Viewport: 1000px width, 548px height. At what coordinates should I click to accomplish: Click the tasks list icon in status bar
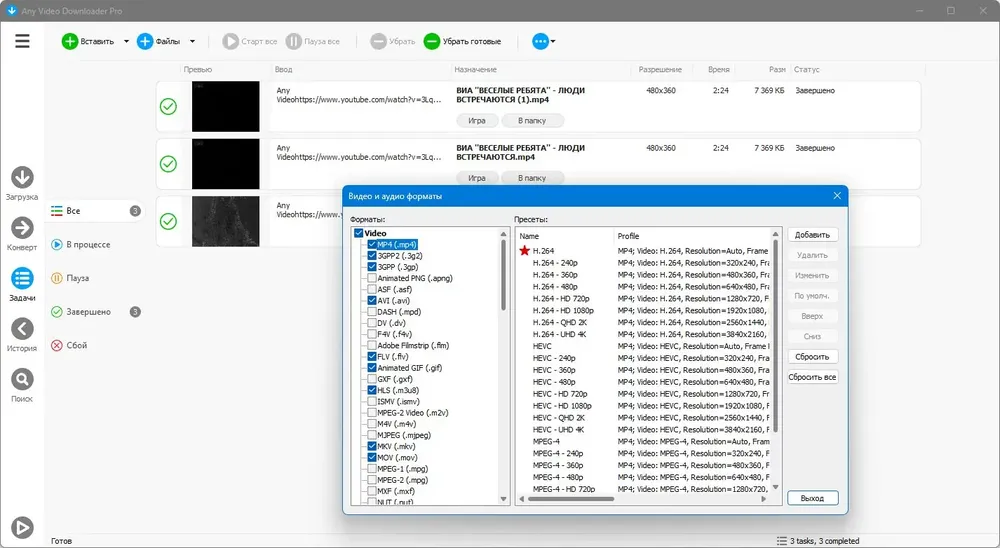781,541
